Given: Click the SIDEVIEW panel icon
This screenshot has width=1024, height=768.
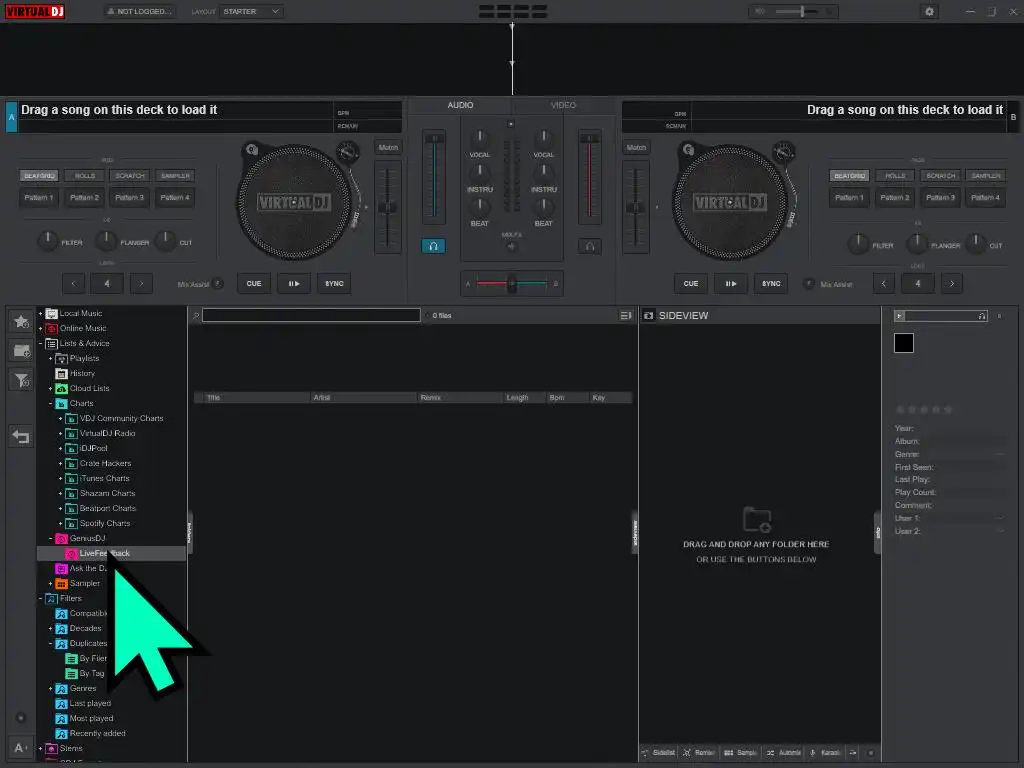Looking at the screenshot, I should [648, 315].
